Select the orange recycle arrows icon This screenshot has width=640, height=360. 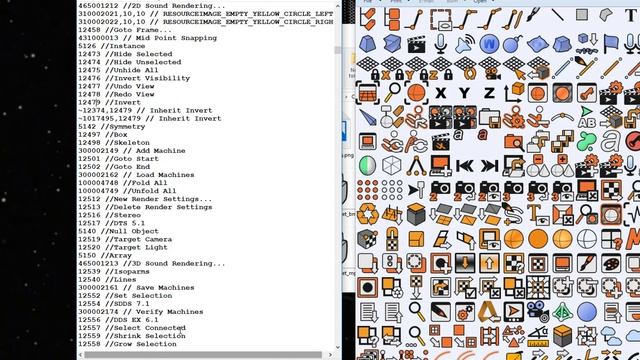coord(367,214)
